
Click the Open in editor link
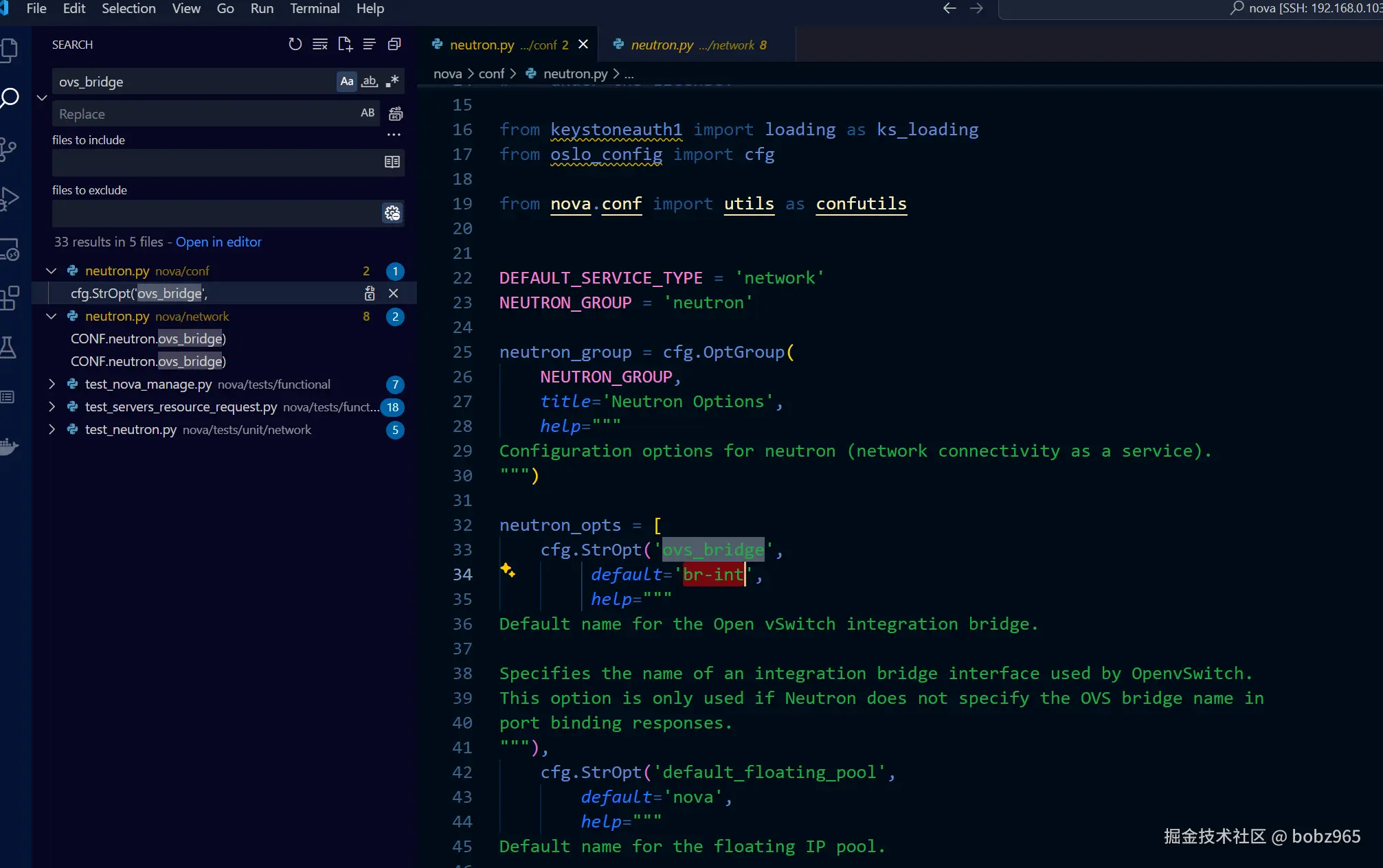point(218,242)
